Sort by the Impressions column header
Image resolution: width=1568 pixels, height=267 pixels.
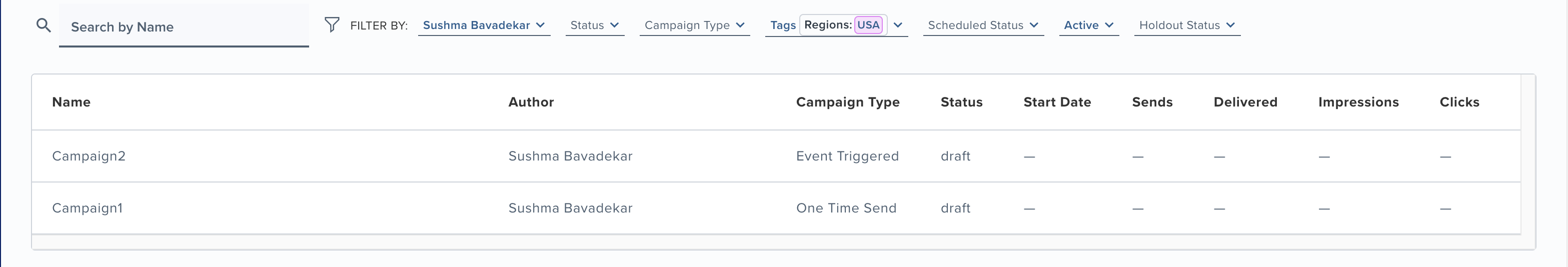pyautogui.click(x=1358, y=102)
